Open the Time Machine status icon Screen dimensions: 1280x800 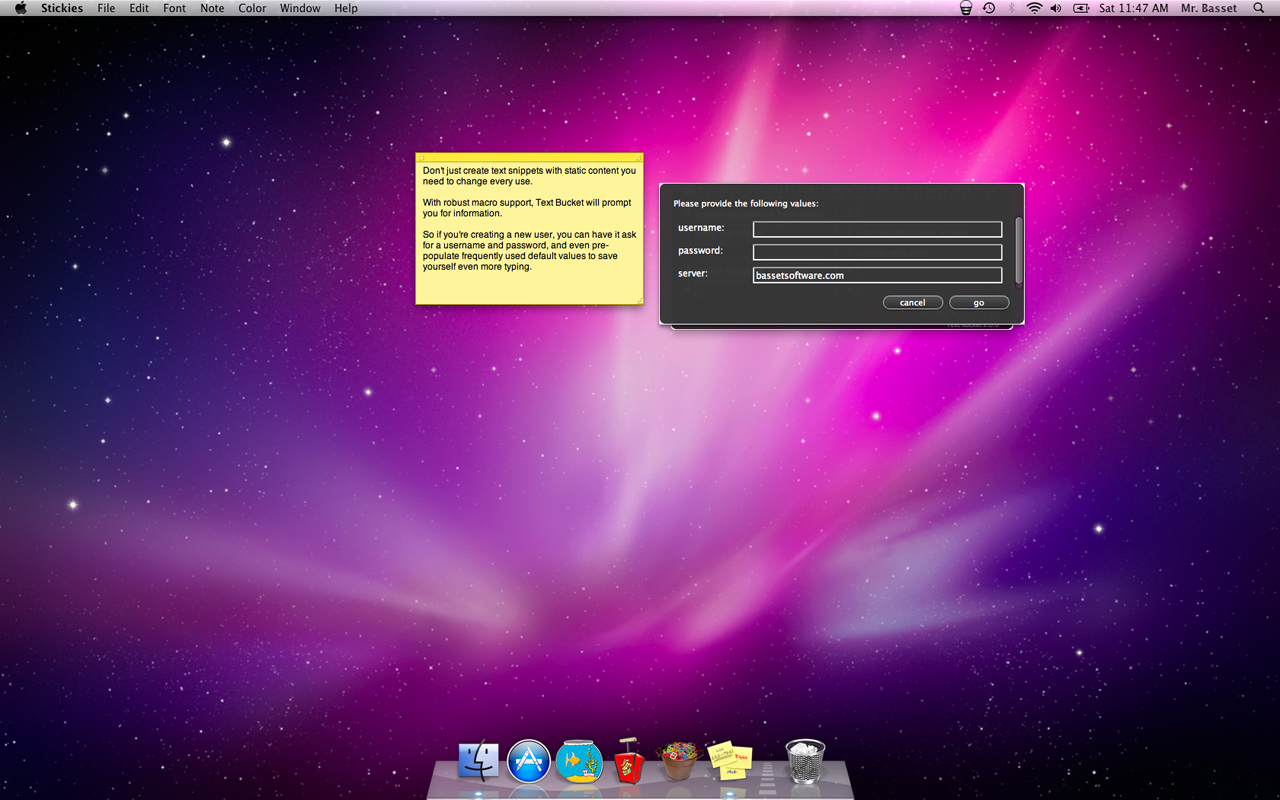point(989,8)
